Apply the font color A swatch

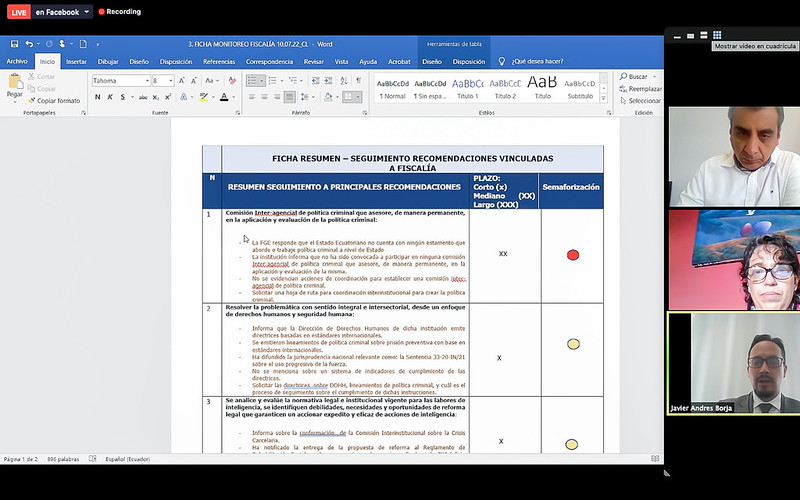pyautogui.click(x=224, y=97)
